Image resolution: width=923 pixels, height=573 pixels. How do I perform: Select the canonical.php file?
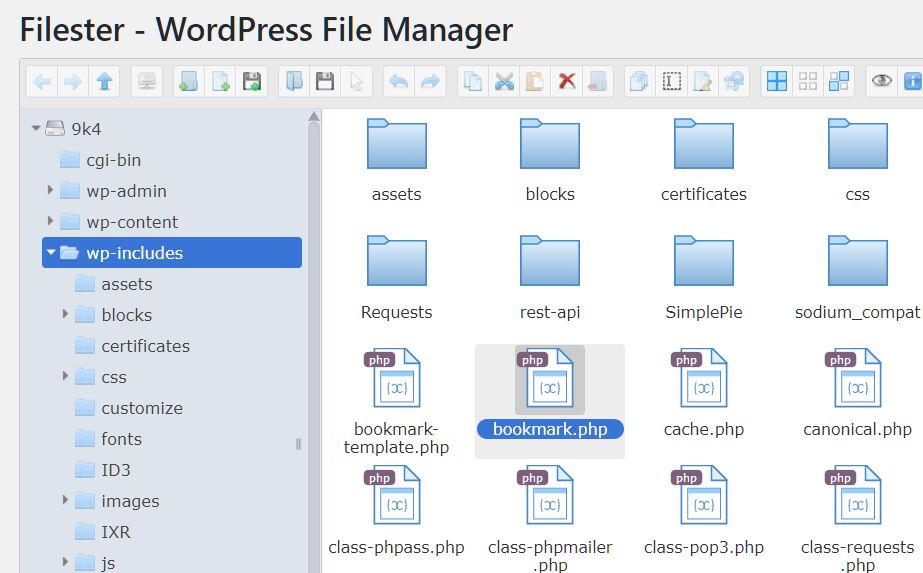(858, 393)
